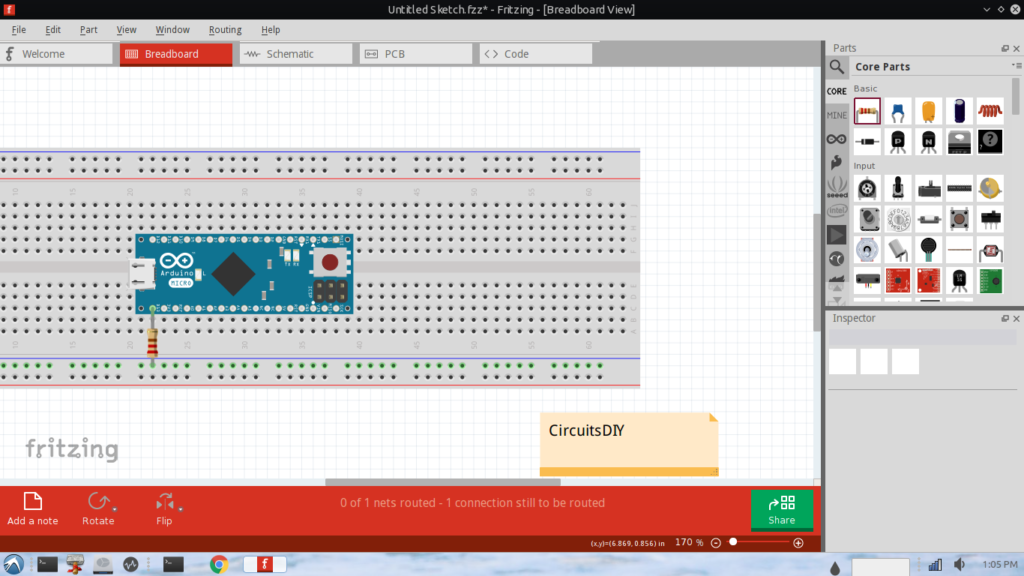Choose the PNP transistor part

(x=898, y=142)
